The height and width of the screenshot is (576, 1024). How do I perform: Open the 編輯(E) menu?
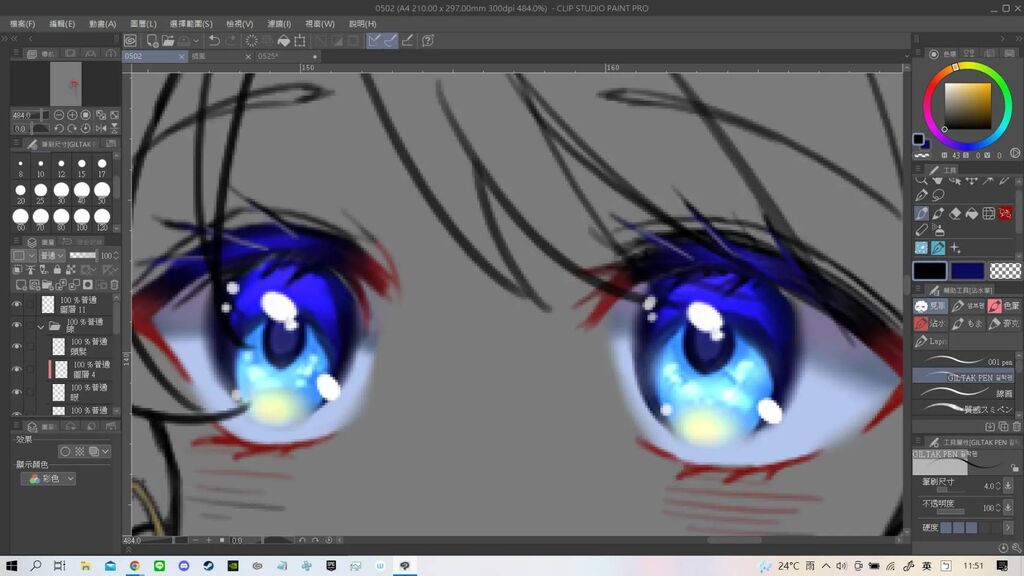coord(62,24)
